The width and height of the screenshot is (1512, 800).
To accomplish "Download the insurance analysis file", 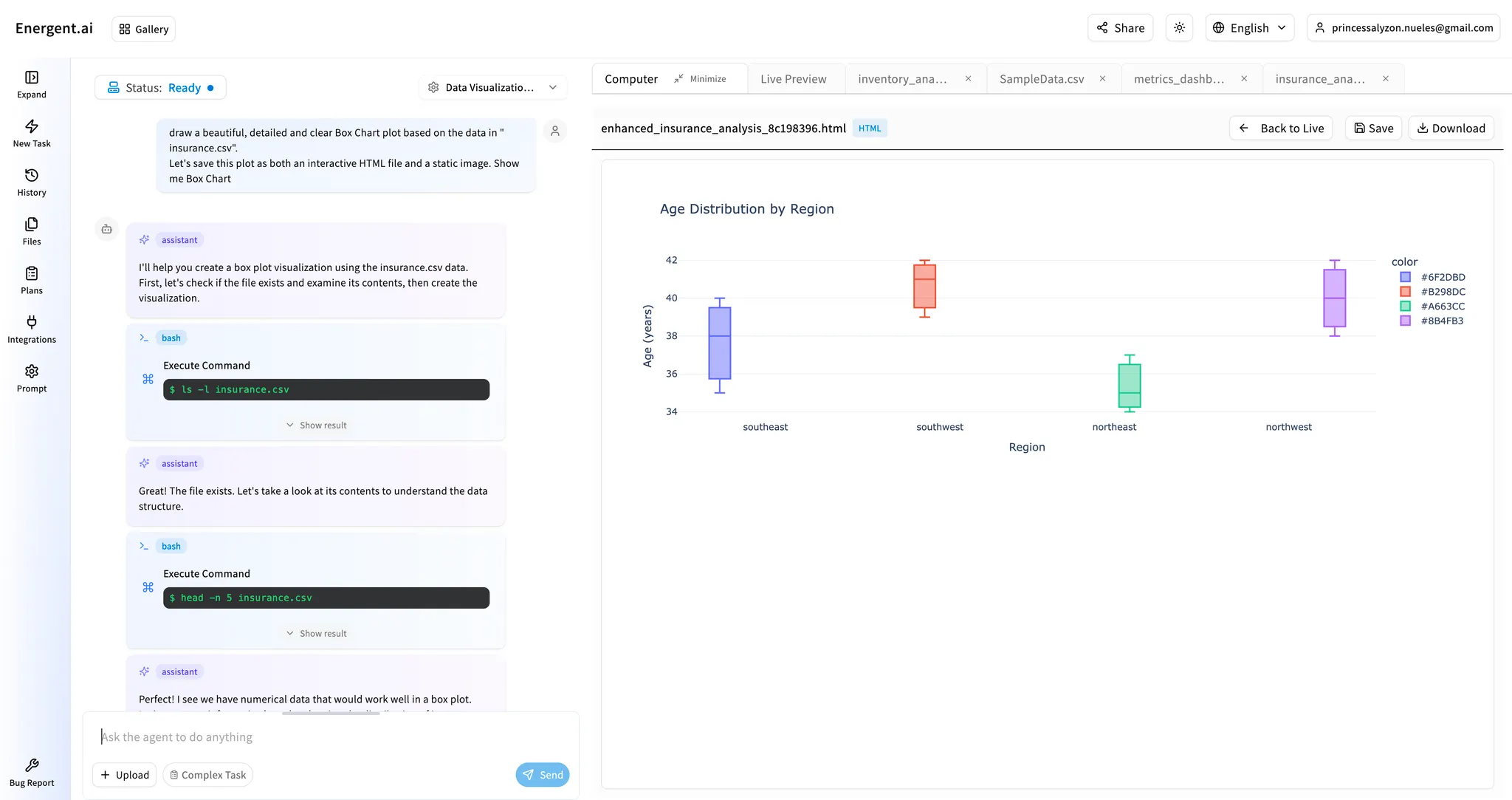I will 1450,128.
